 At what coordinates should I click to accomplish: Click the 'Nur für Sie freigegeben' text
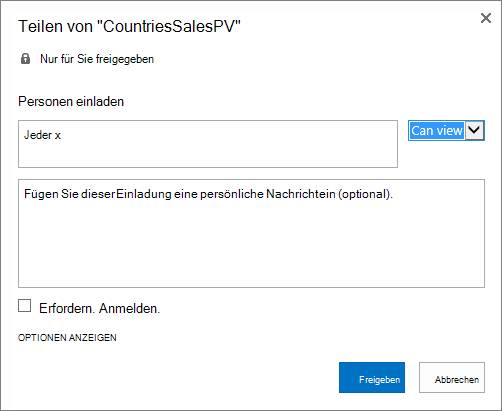pyautogui.click(x=97, y=59)
